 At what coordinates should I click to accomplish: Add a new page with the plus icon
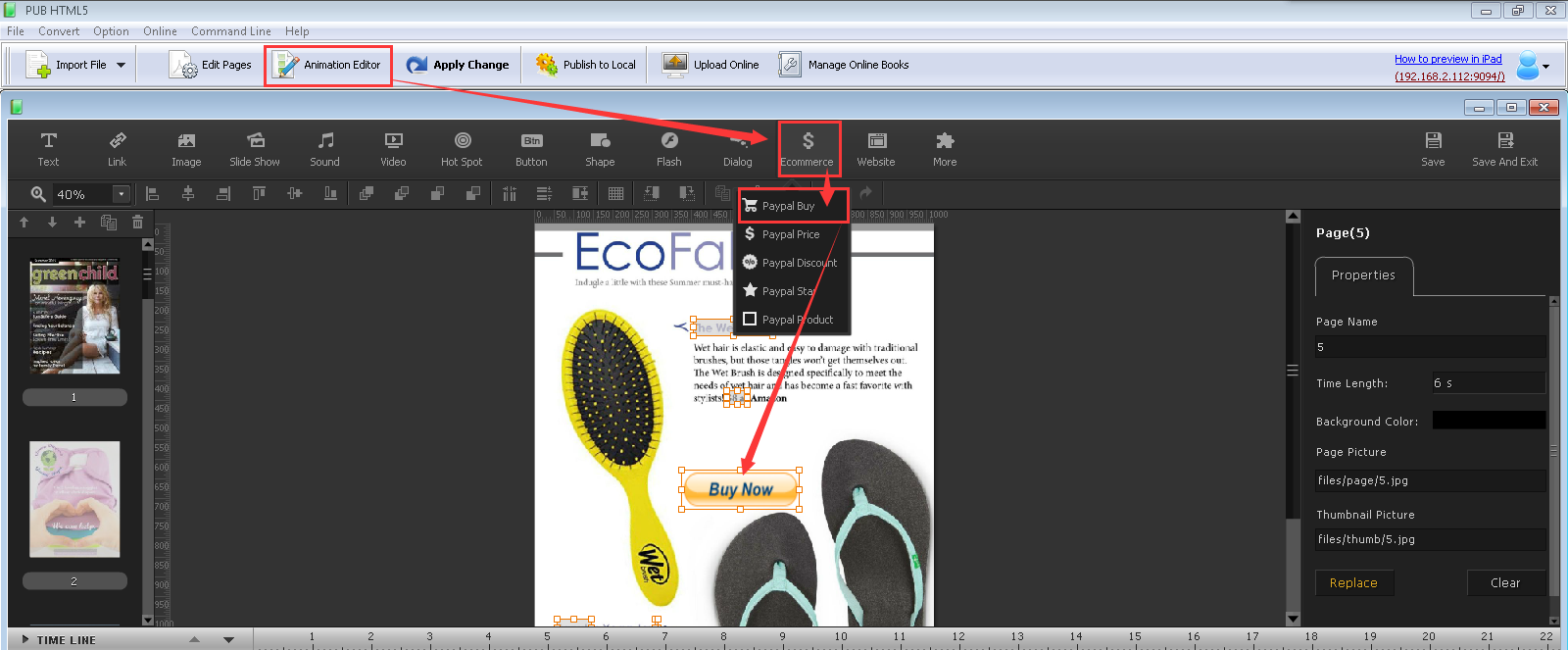80,223
